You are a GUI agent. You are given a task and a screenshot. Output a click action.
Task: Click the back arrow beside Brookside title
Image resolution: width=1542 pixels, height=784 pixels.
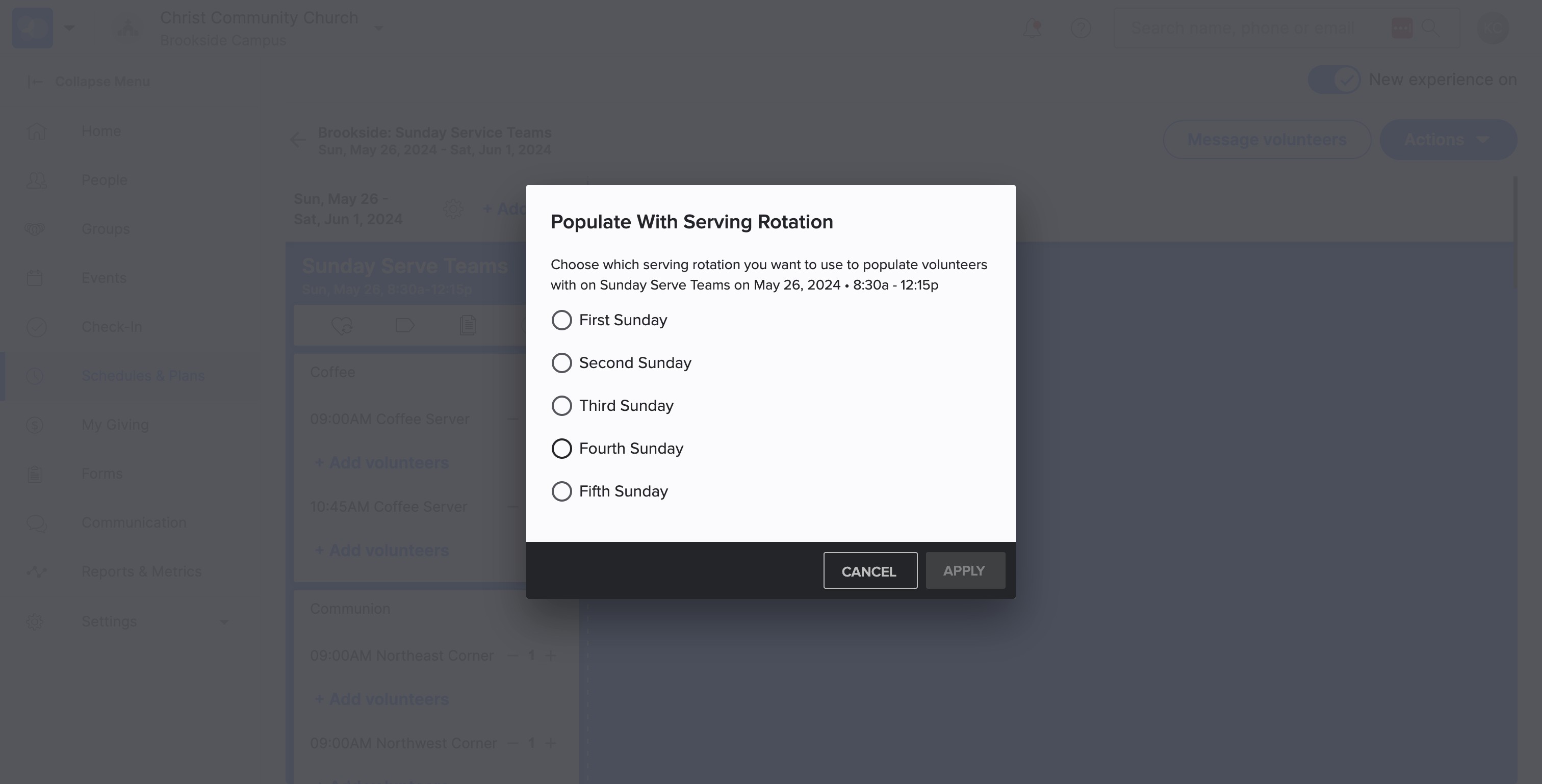point(297,140)
